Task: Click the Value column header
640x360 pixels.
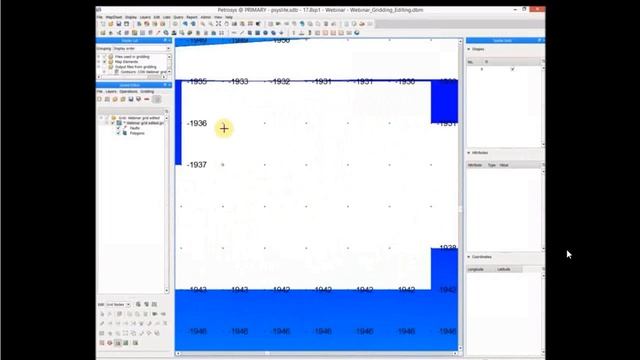Action: 504,165
